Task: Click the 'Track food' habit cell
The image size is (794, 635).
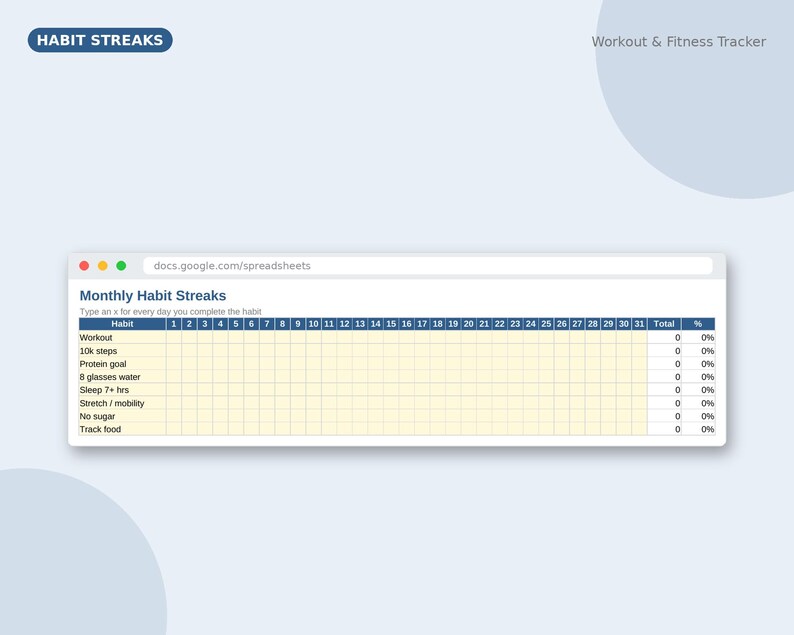Action: click(123, 429)
